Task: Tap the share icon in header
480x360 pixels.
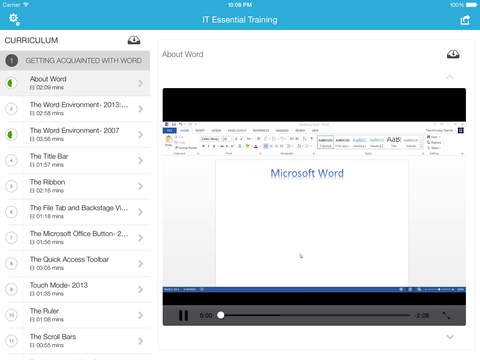Action: click(465, 20)
